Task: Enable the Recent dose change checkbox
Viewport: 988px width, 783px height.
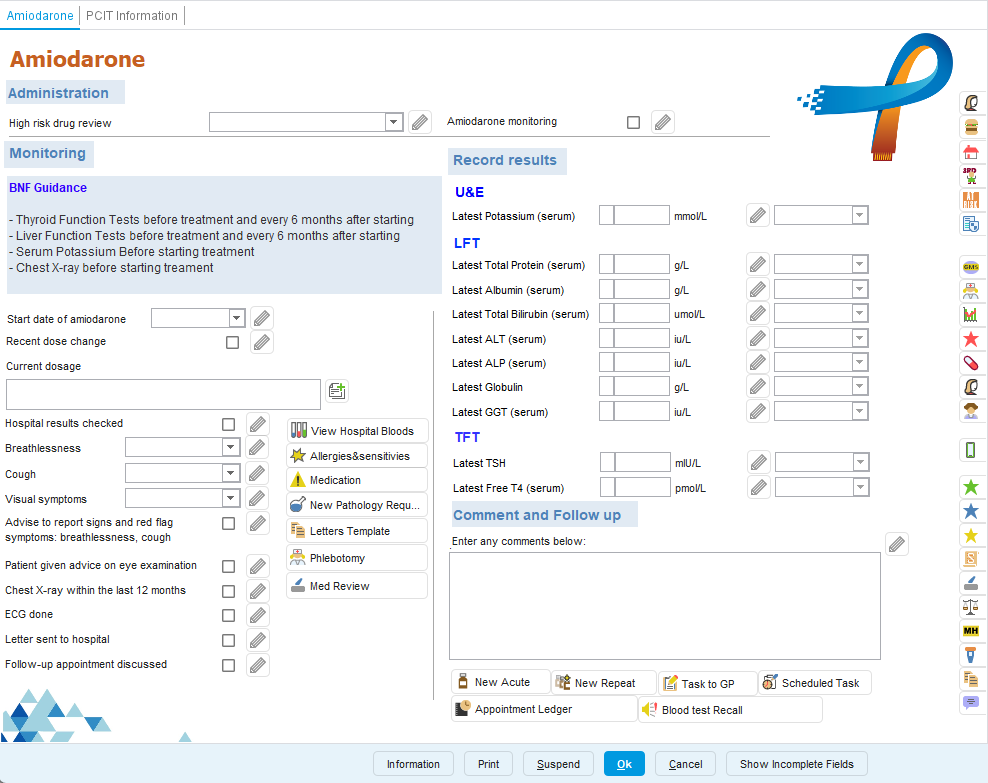Action: [x=232, y=342]
